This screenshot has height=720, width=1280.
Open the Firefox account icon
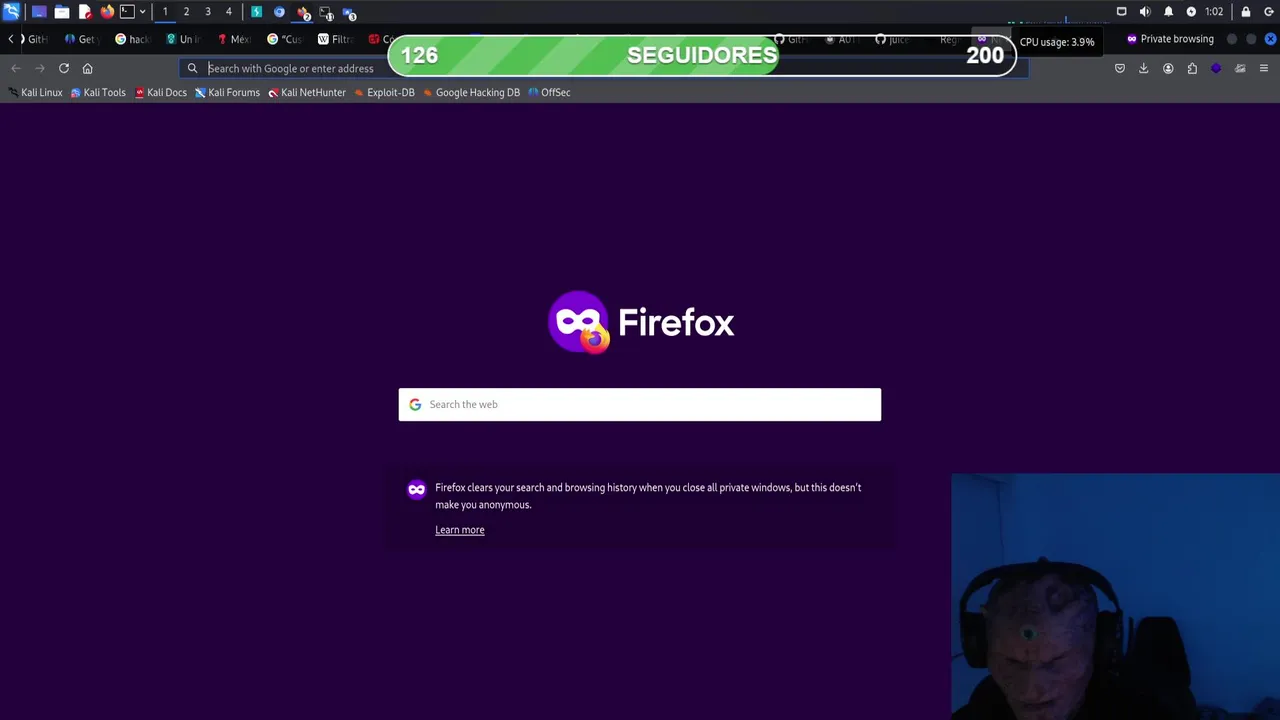point(1168,68)
